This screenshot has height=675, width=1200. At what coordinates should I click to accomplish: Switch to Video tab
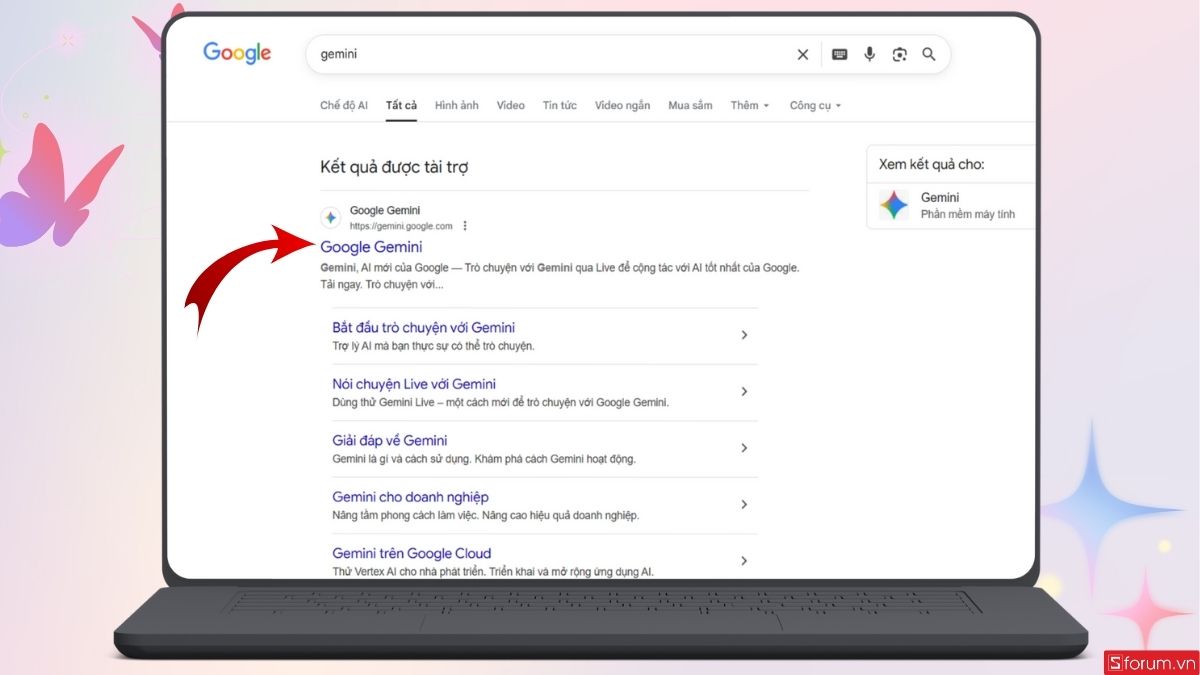(510, 105)
